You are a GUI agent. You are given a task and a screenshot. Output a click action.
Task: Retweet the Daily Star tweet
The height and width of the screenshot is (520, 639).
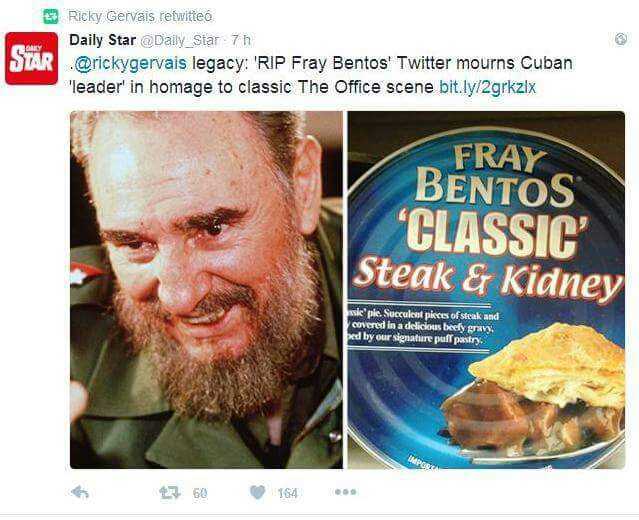[x=170, y=493]
